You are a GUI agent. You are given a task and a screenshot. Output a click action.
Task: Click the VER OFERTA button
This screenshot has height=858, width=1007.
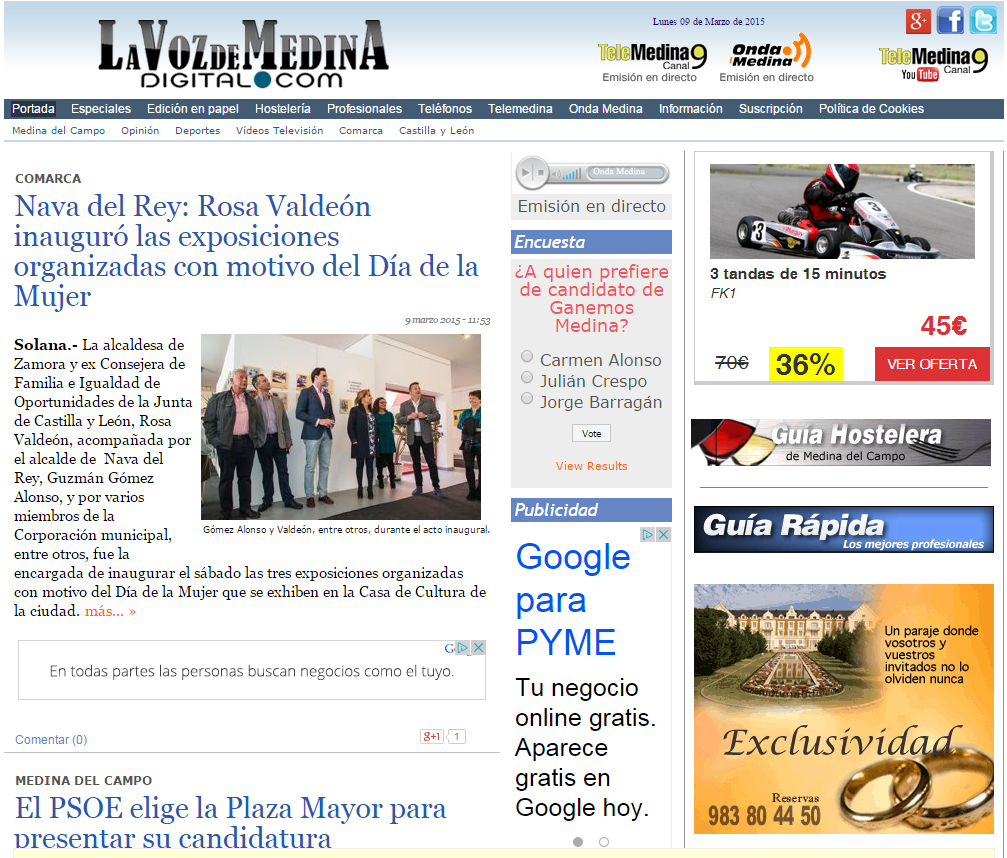pyautogui.click(x=932, y=364)
